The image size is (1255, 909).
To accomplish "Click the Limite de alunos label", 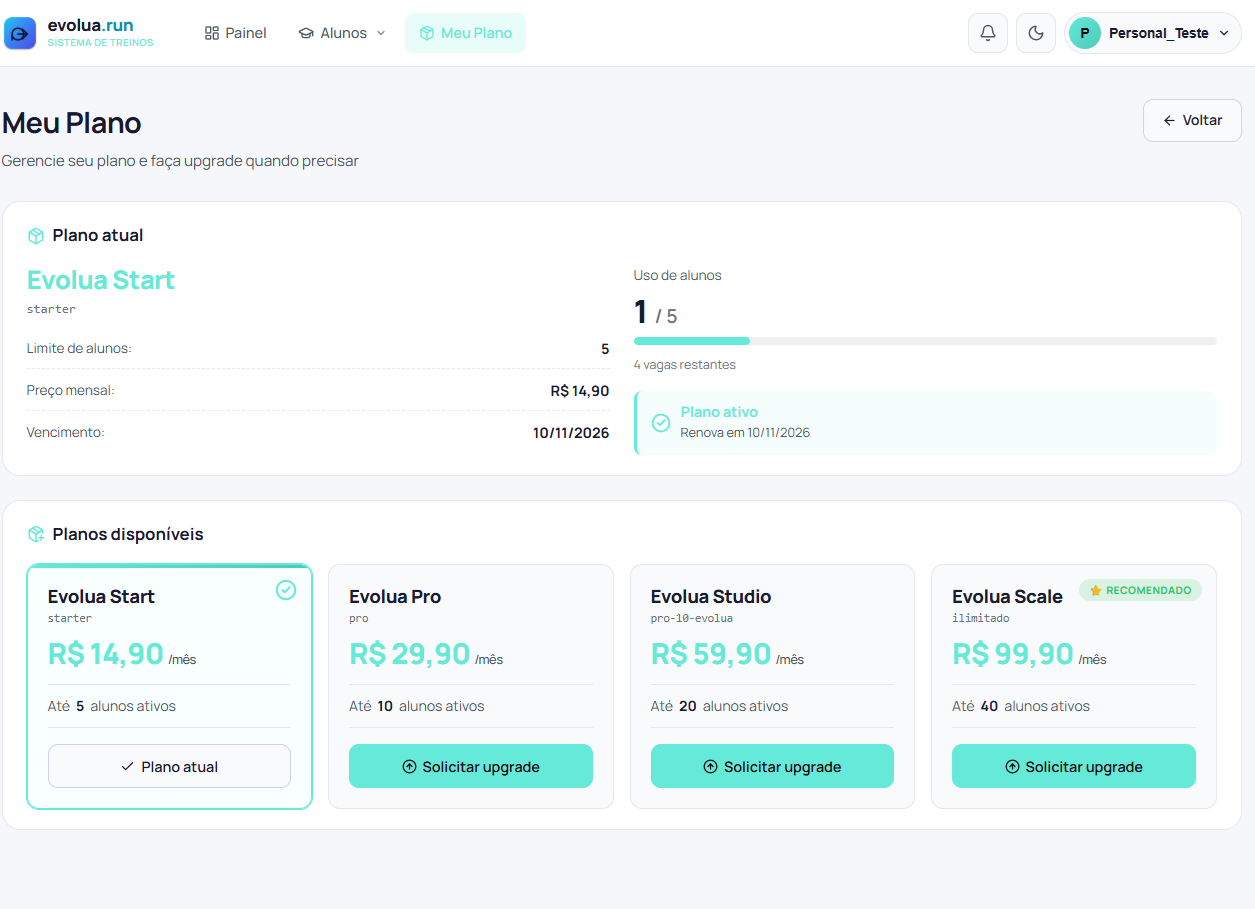I will coord(79,348).
